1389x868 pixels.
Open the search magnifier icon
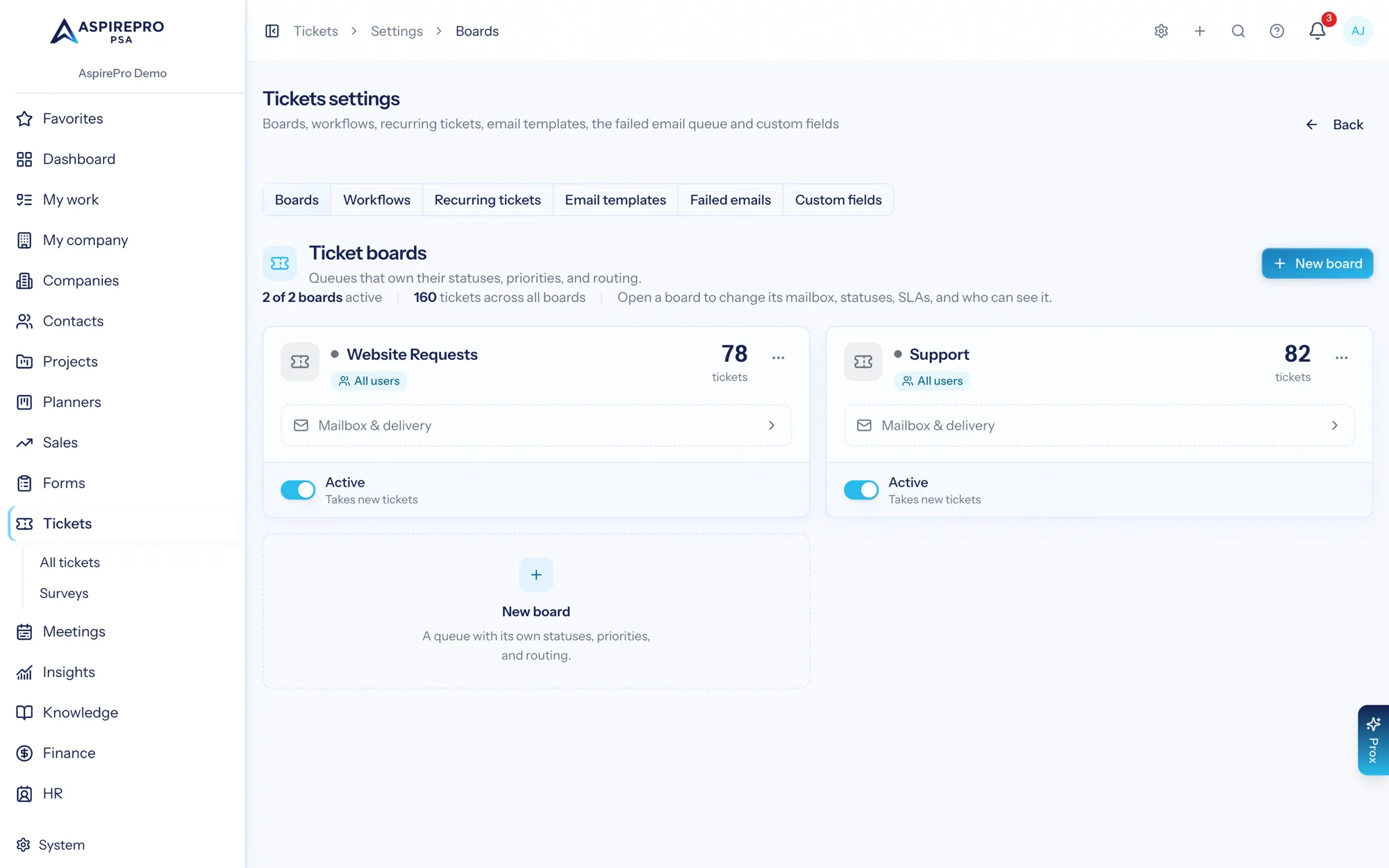click(1238, 31)
